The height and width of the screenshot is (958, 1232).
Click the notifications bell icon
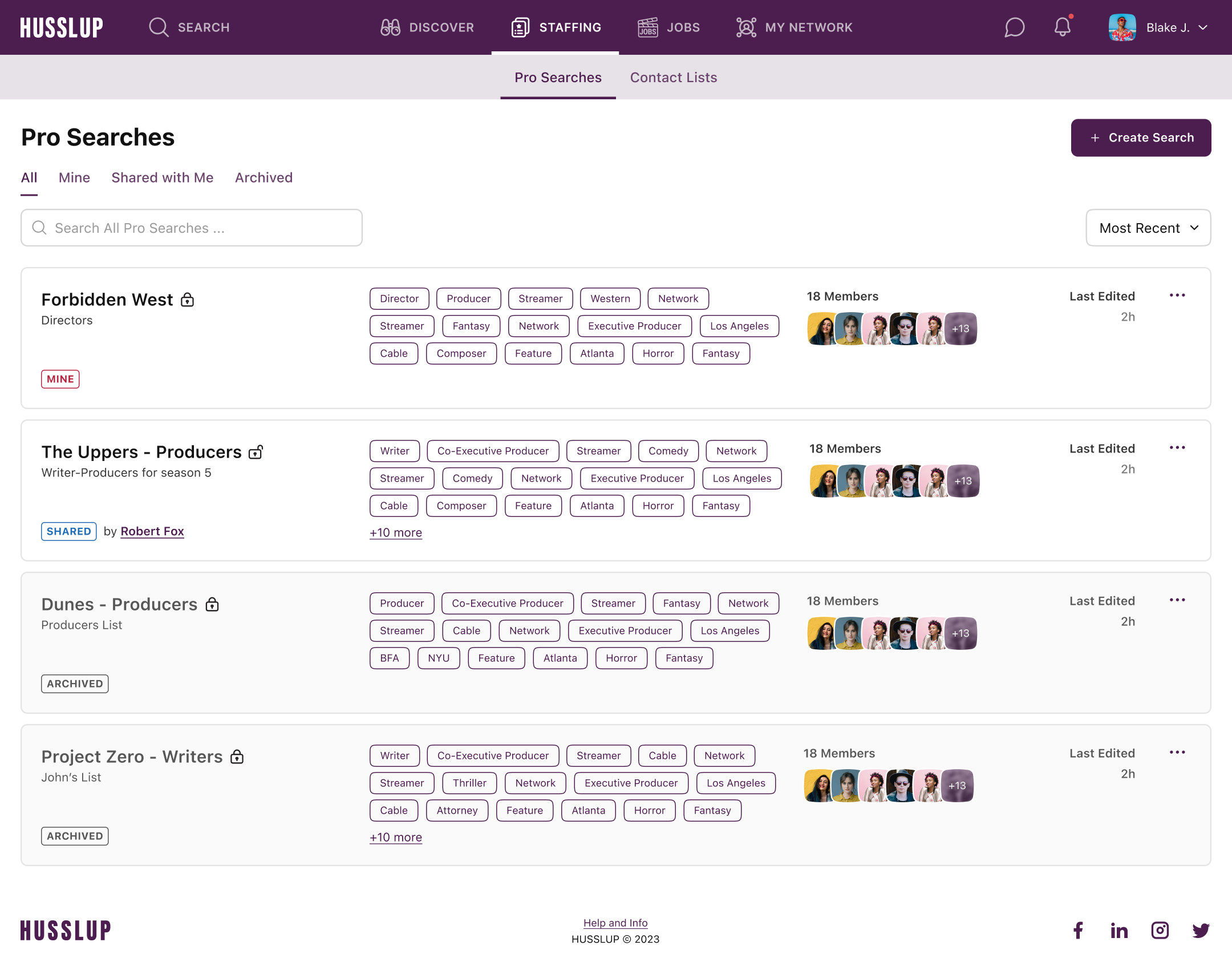pos(1063,27)
